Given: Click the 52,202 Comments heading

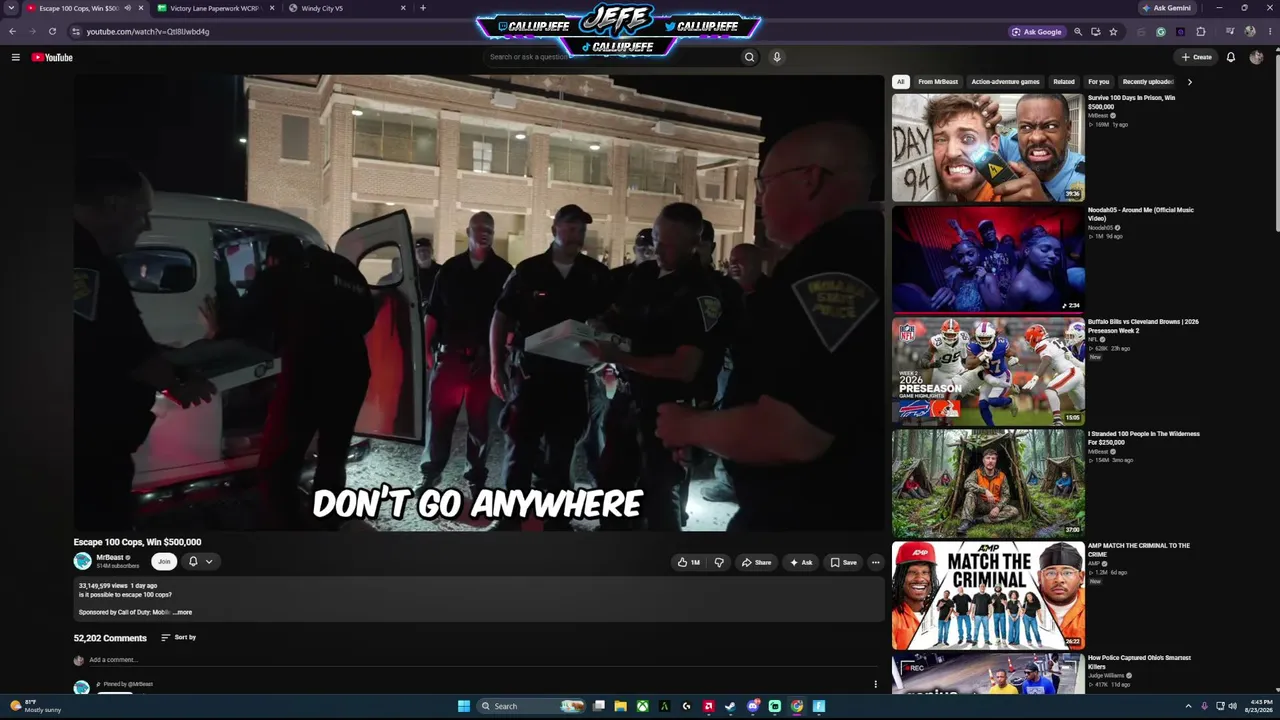Looking at the screenshot, I should (x=110, y=638).
